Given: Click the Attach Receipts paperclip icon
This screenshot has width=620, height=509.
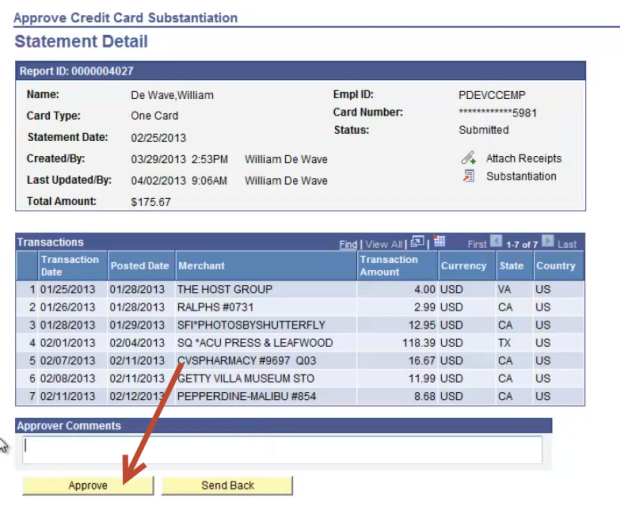Looking at the screenshot, I should click(x=468, y=158).
